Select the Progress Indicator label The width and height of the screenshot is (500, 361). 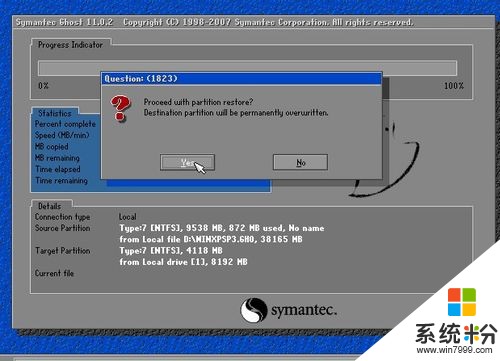coord(70,45)
